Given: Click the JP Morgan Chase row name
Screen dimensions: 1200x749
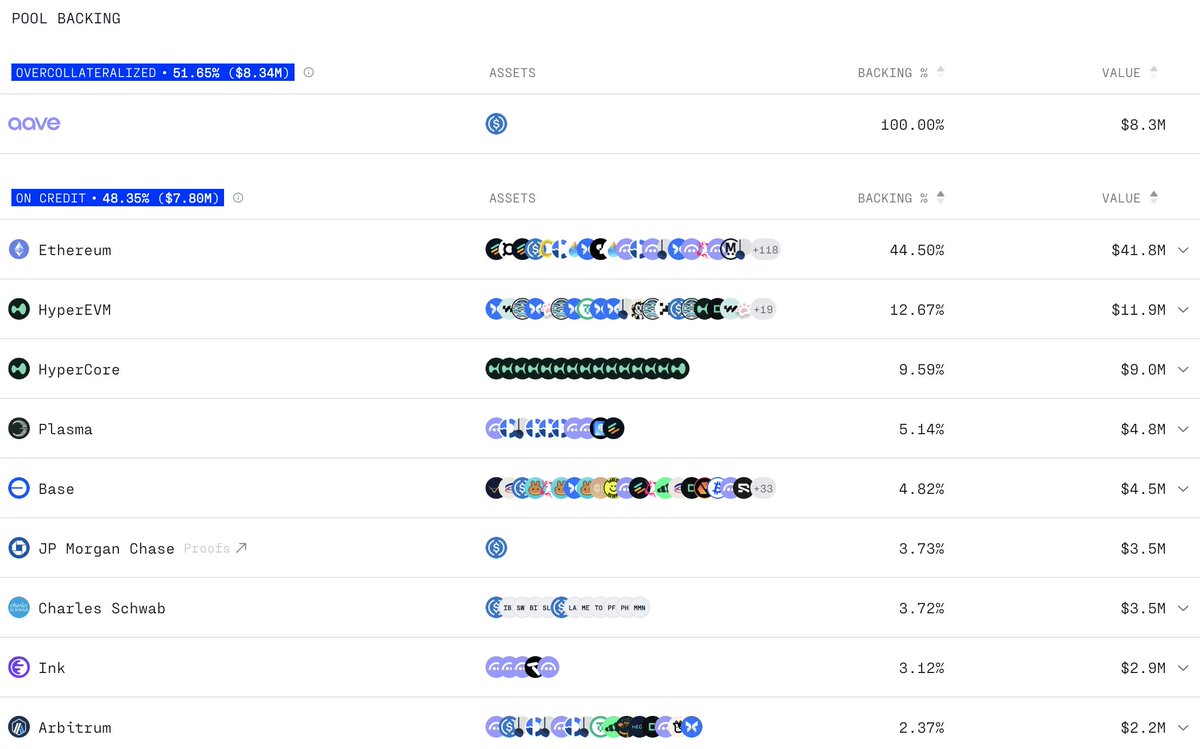Looking at the screenshot, I should [106, 548].
